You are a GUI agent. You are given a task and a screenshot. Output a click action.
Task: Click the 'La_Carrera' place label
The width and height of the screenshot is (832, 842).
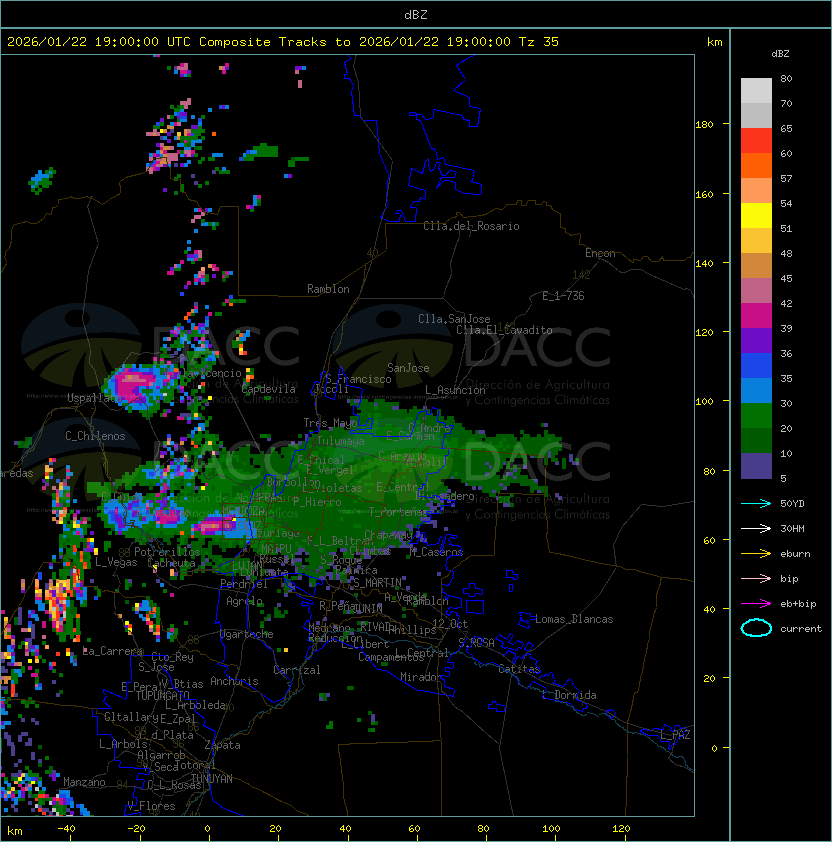pos(112,651)
